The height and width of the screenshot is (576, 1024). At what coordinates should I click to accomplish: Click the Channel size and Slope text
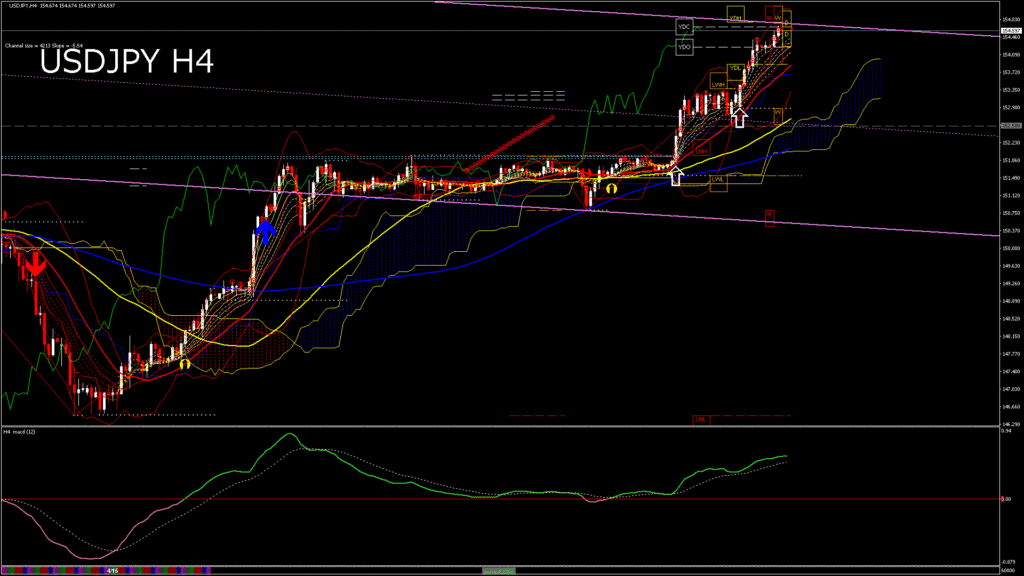(43, 45)
